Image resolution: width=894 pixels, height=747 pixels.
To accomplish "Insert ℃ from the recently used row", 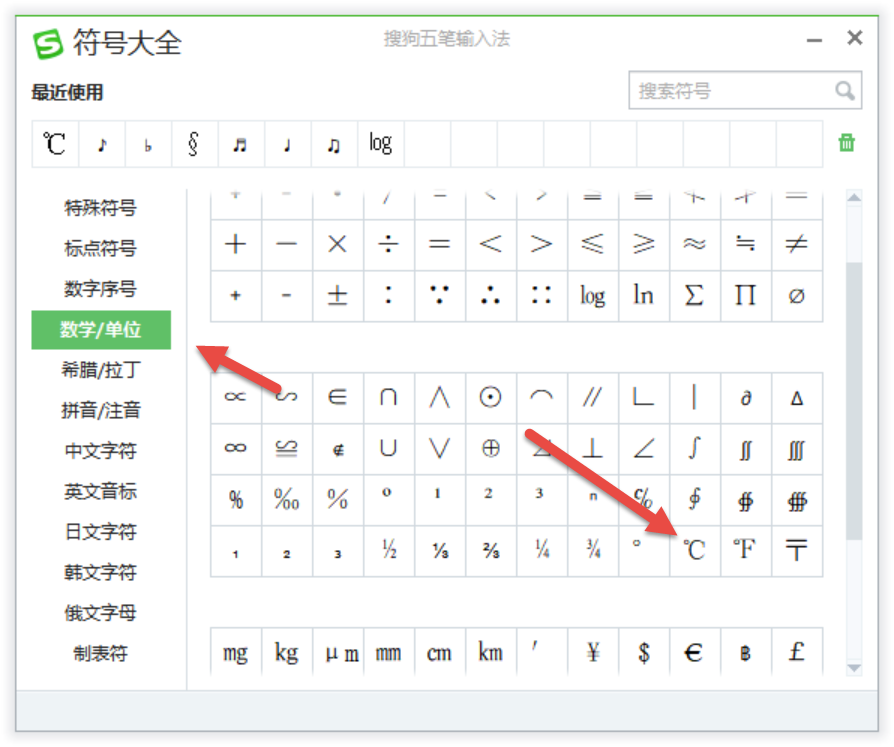I will (55, 144).
